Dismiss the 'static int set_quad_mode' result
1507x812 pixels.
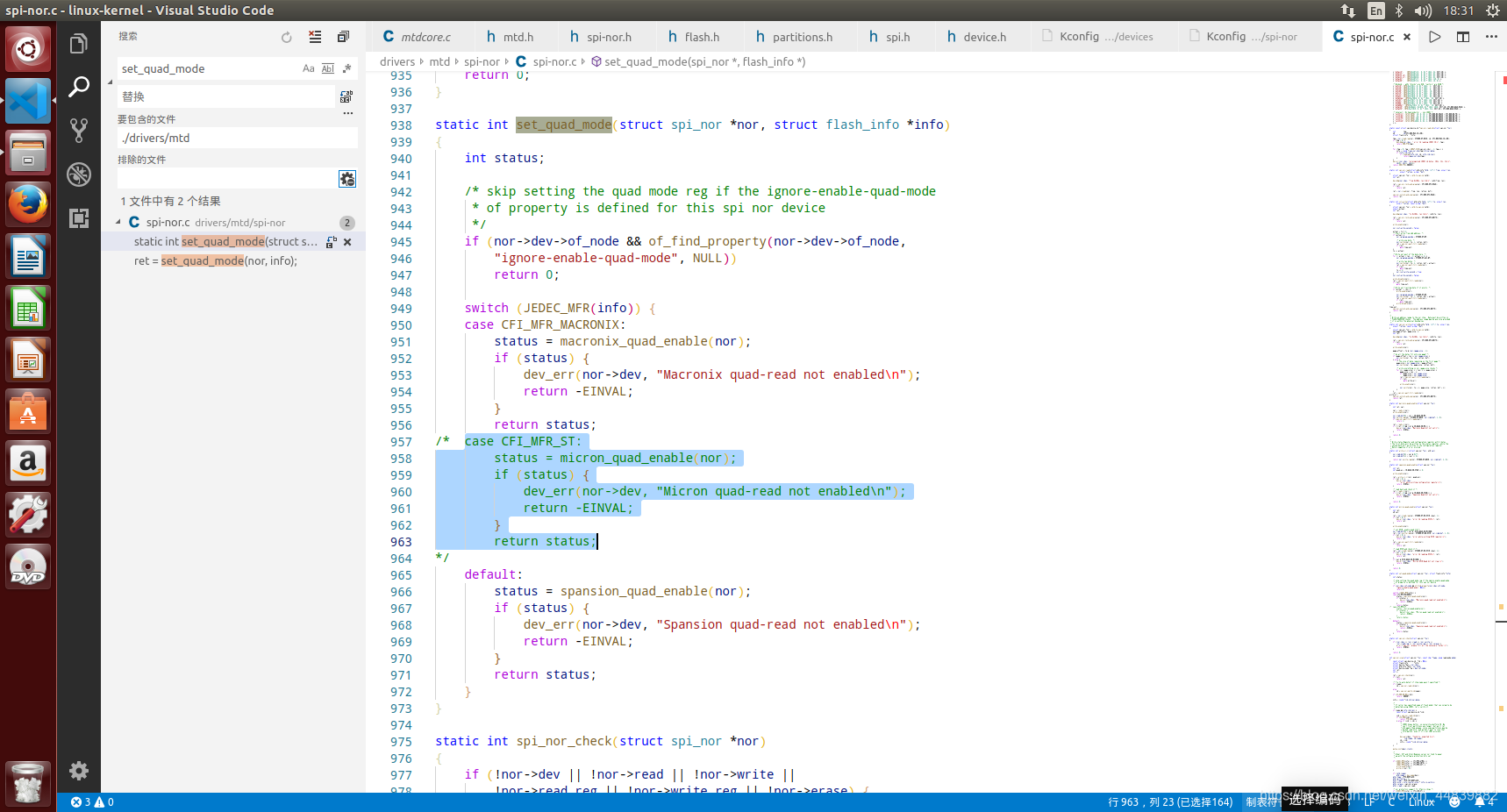347,242
